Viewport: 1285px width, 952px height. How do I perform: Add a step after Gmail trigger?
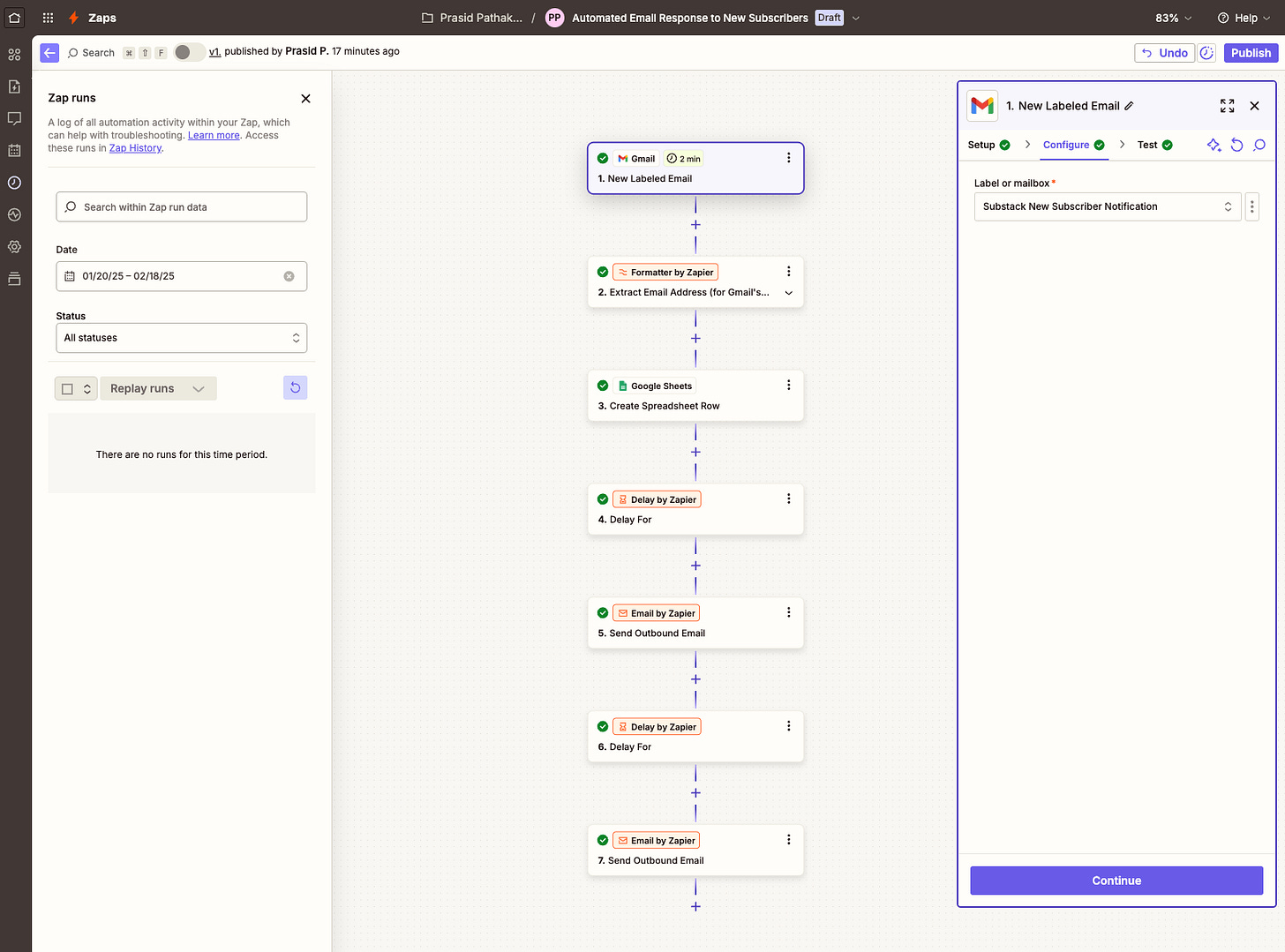[695, 225]
